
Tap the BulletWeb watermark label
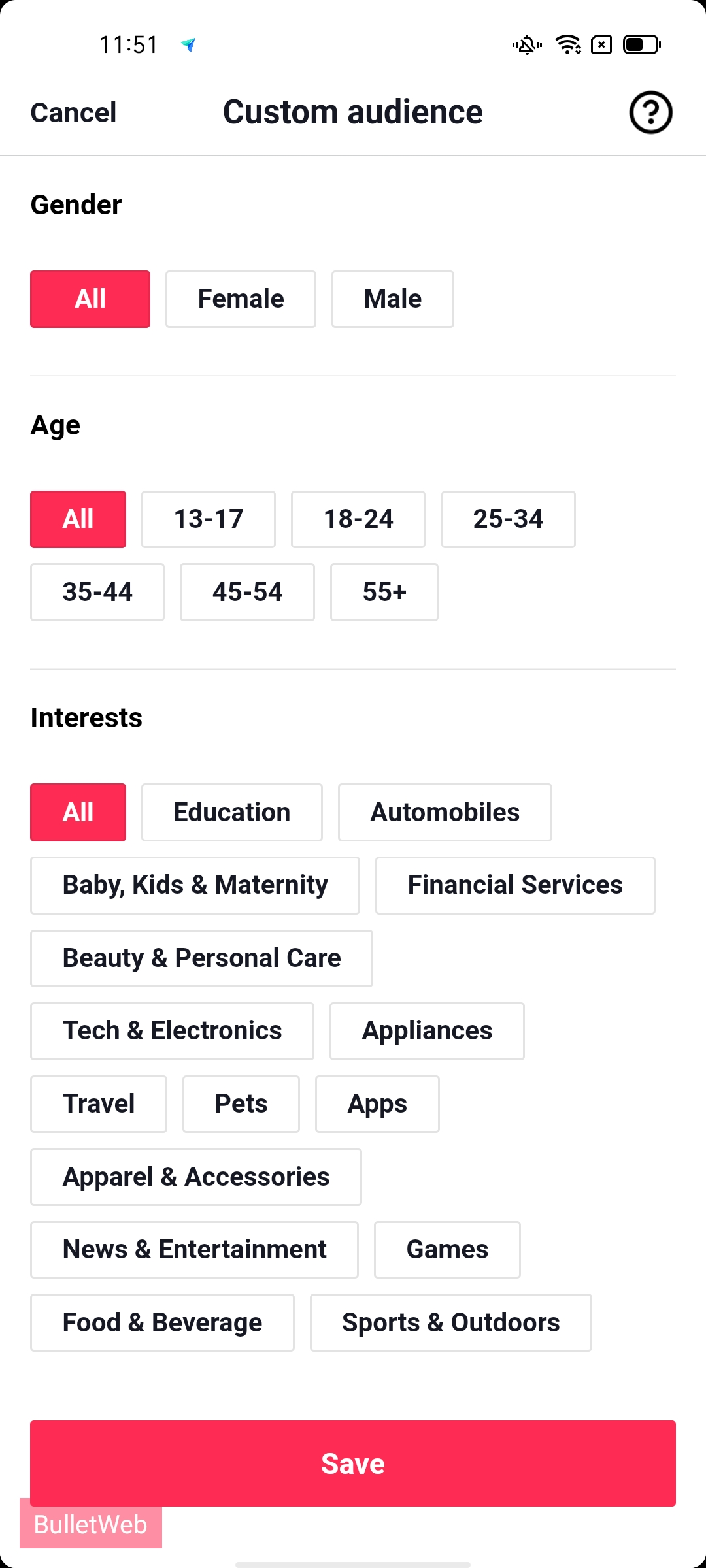pyautogui.click(x=91, y=1525)
